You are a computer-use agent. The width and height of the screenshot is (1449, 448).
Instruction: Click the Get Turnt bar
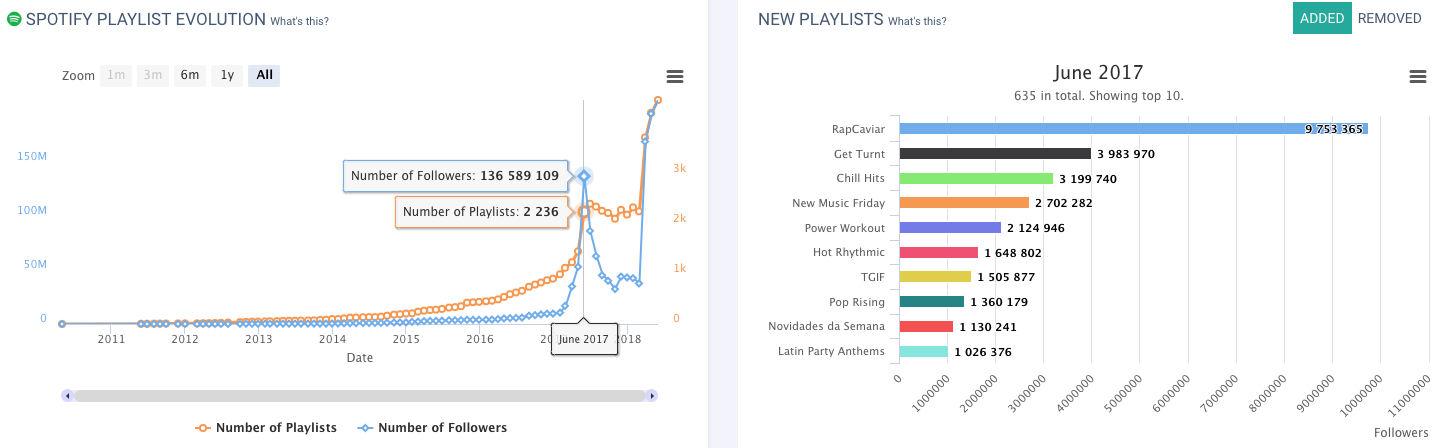pyautogui.click(x=995, y=154)
